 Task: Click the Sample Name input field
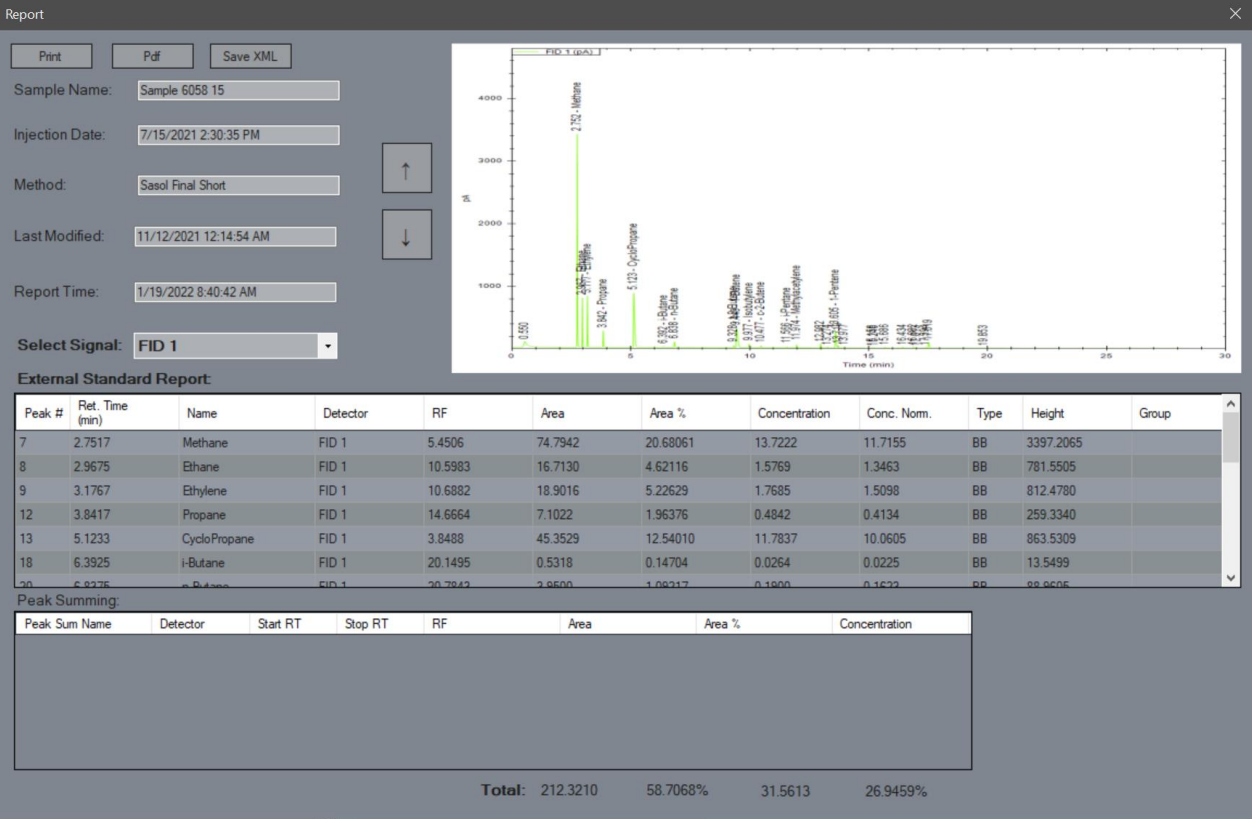coord(237,90)
